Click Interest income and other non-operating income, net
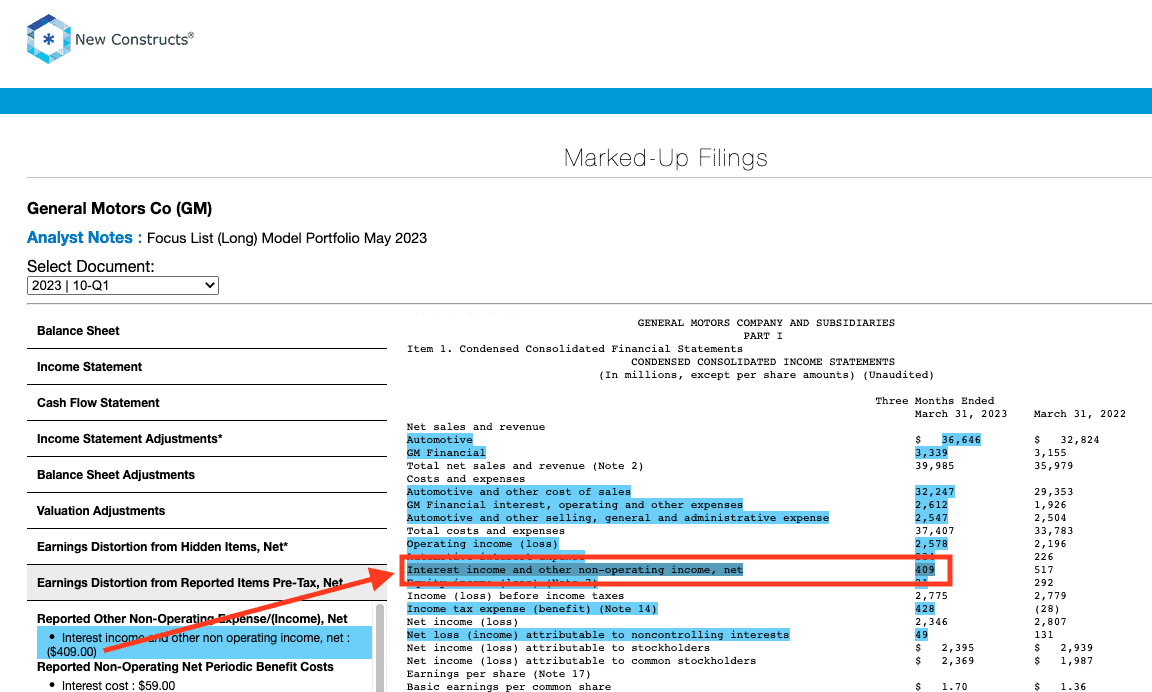 click(x=575, y=569)
